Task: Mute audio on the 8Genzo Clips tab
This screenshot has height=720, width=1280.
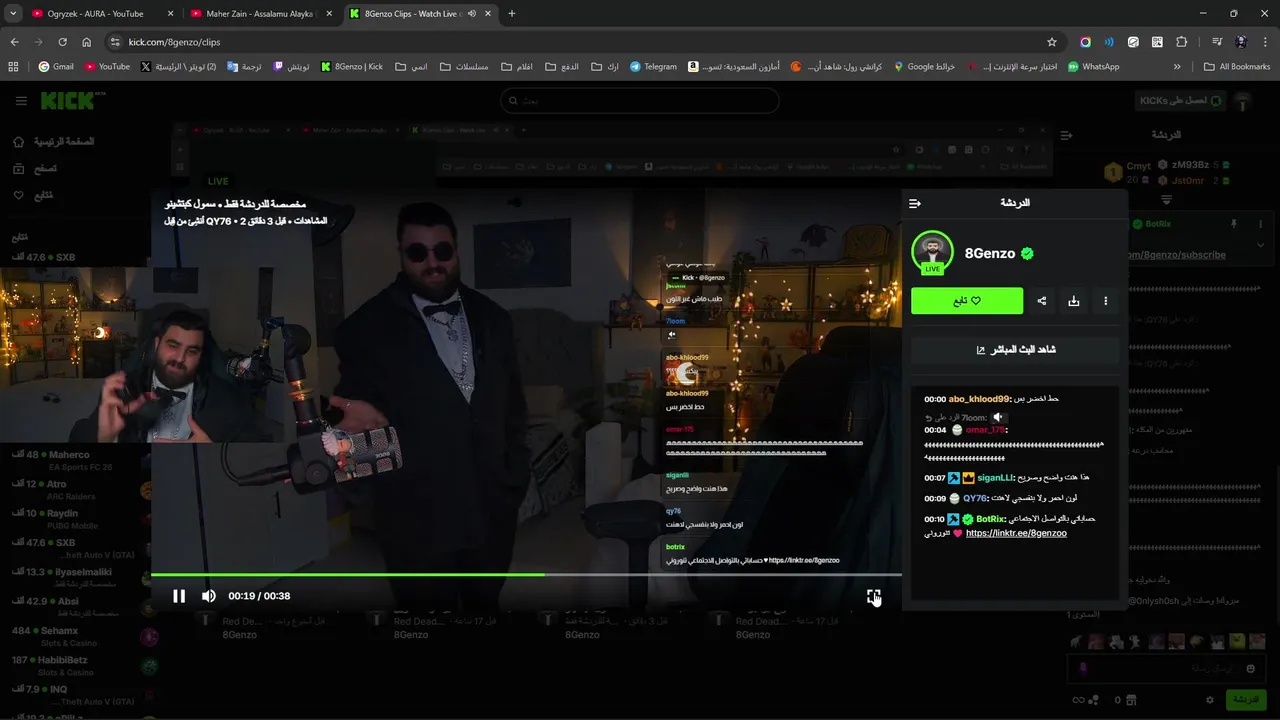Action: [x=472, y=14]
